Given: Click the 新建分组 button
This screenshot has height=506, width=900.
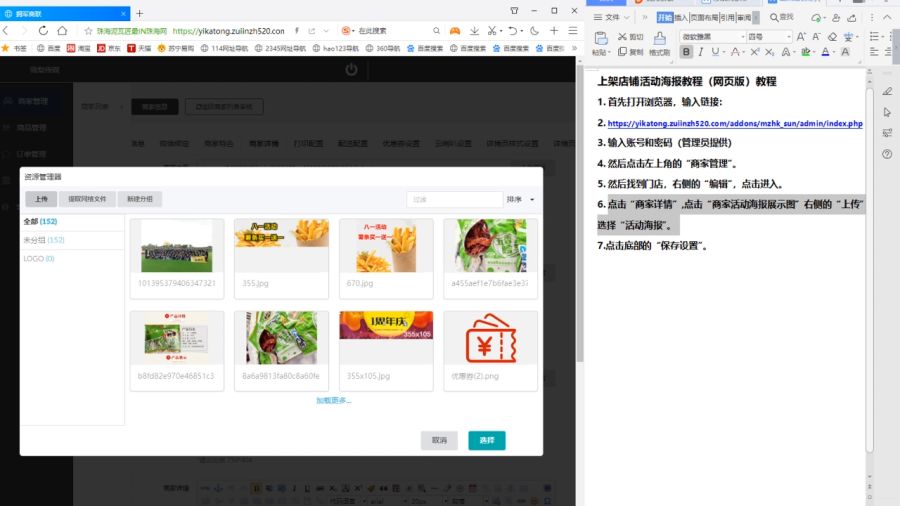Looking at the screenshot, I should point(139,199).
